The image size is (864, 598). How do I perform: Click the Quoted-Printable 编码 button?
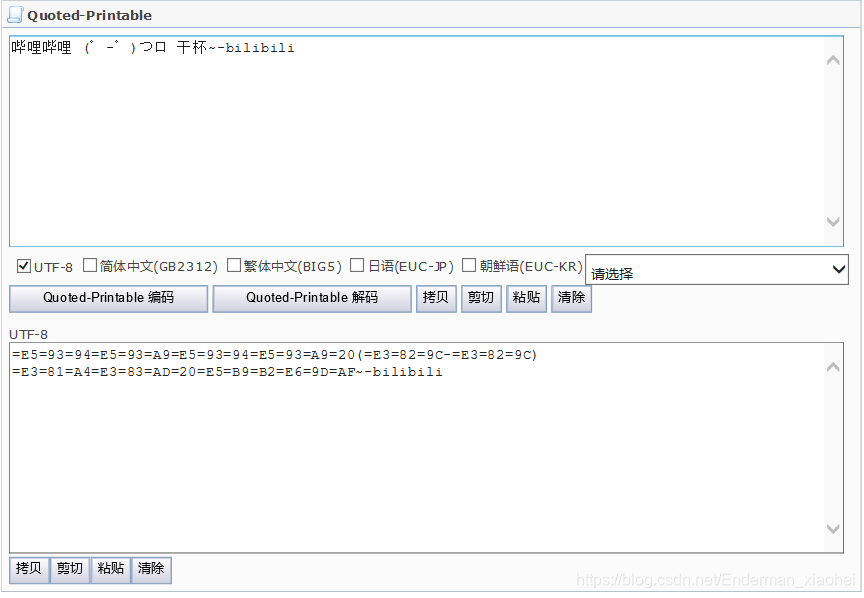108,298
